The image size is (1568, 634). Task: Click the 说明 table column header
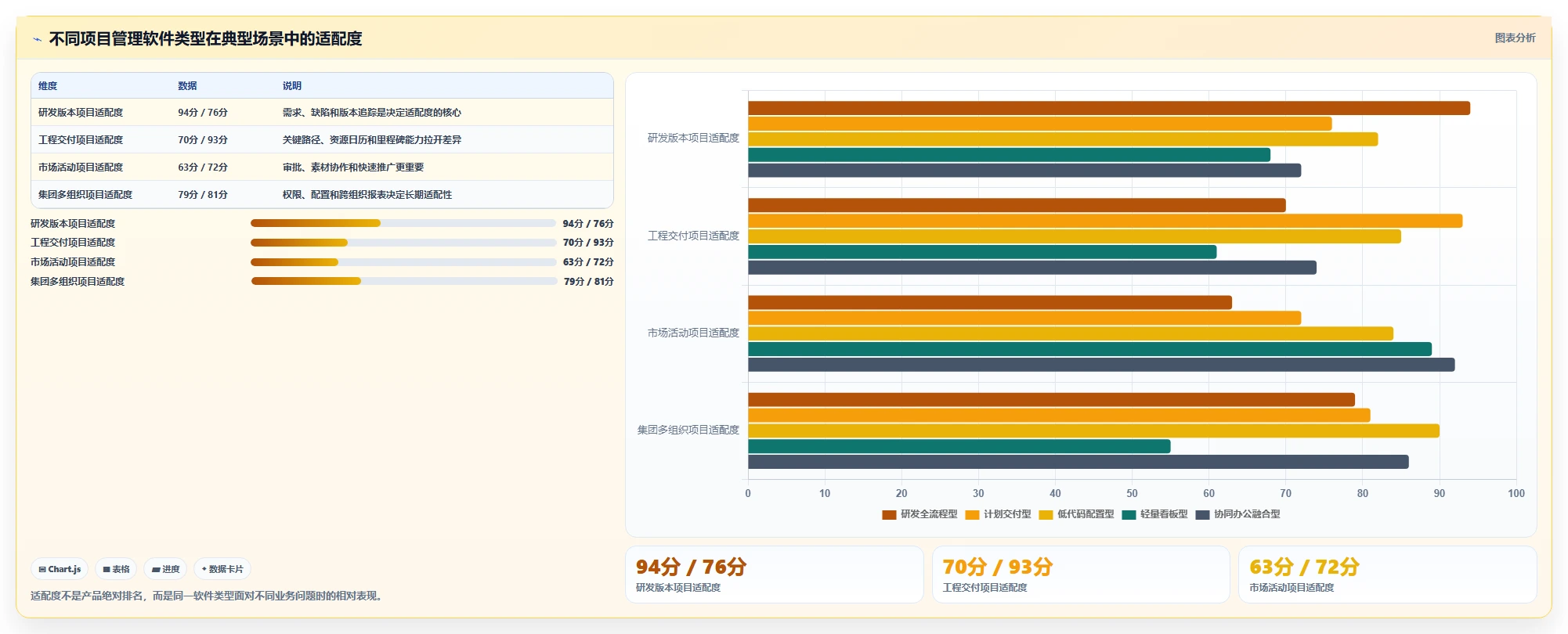click(292, 86)
